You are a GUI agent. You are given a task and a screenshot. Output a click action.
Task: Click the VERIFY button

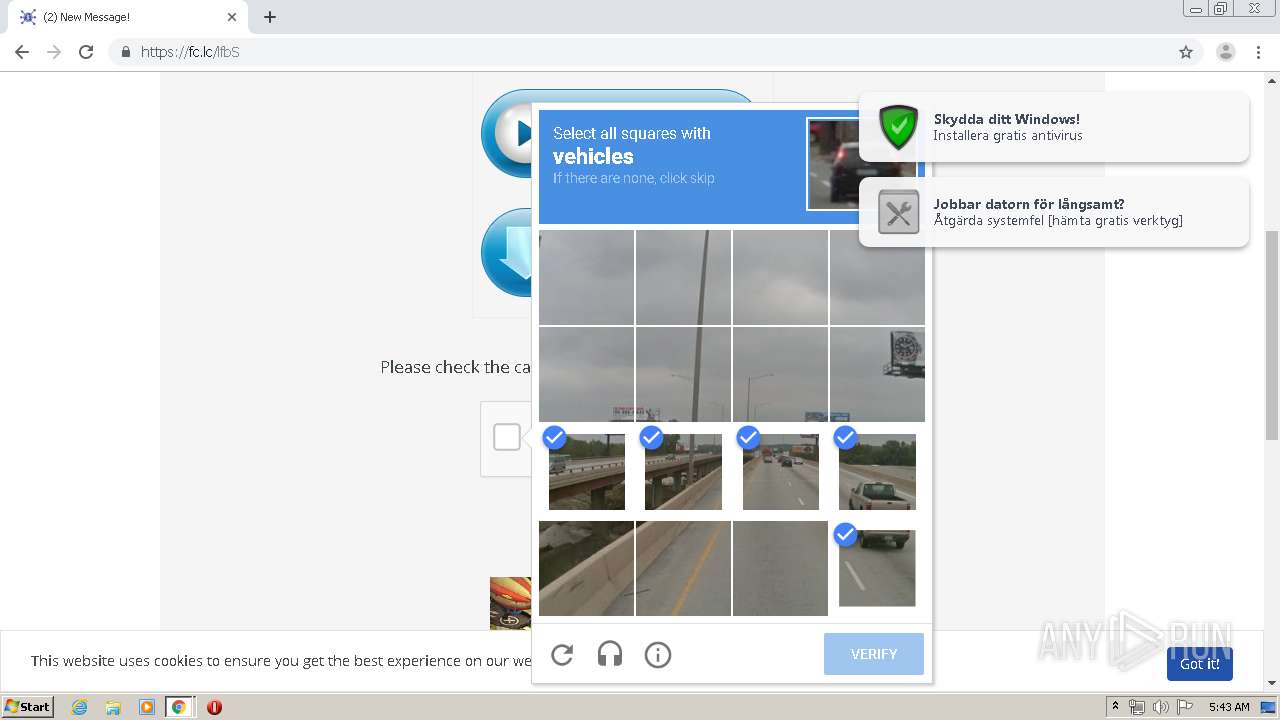pos(874,654)
